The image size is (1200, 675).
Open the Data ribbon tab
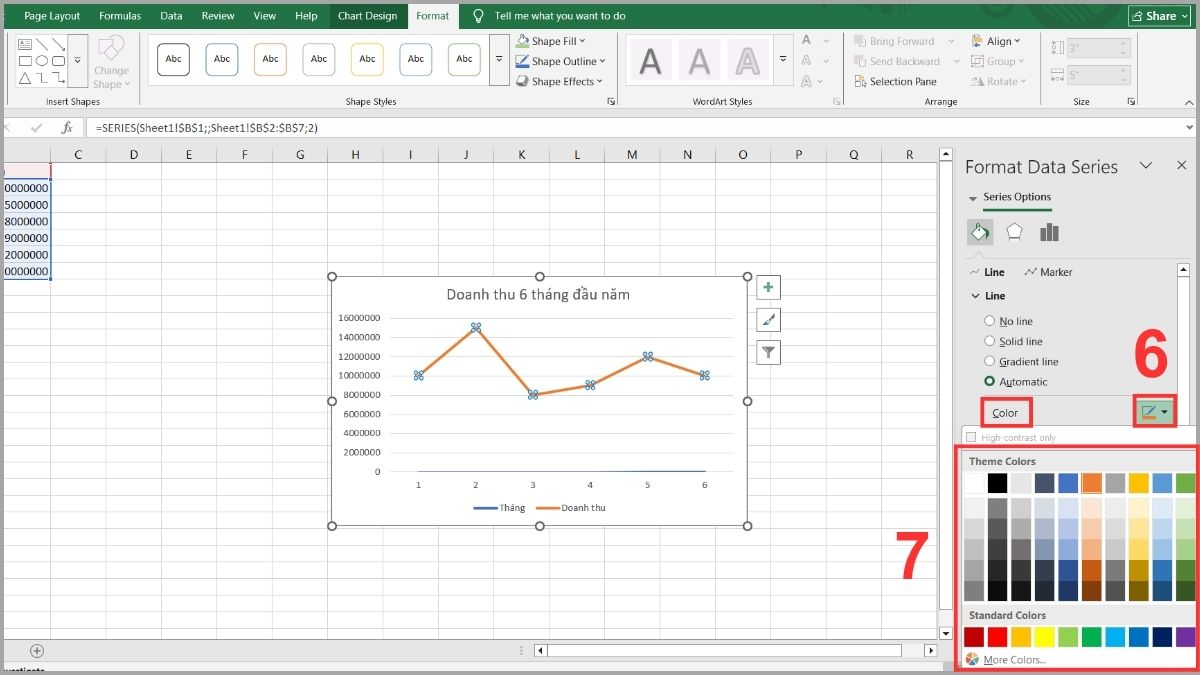(172, 16)
